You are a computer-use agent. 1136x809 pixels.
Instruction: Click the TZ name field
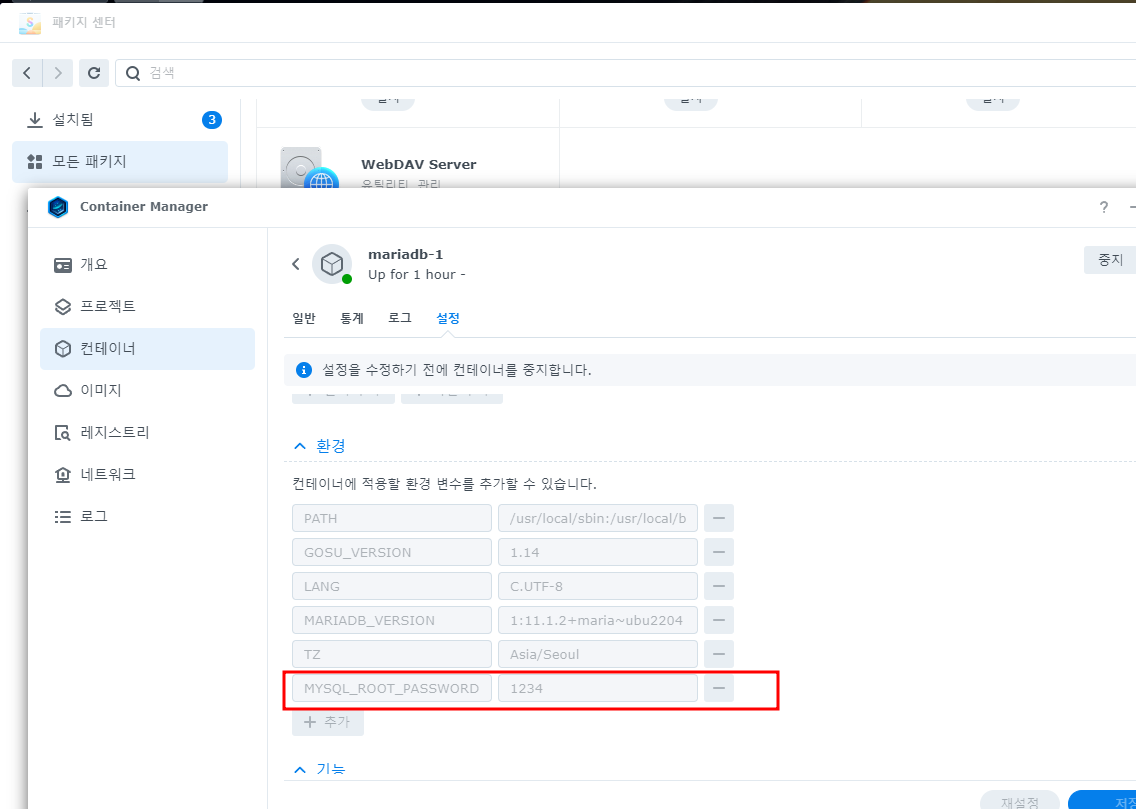click(x=392, y=655)
